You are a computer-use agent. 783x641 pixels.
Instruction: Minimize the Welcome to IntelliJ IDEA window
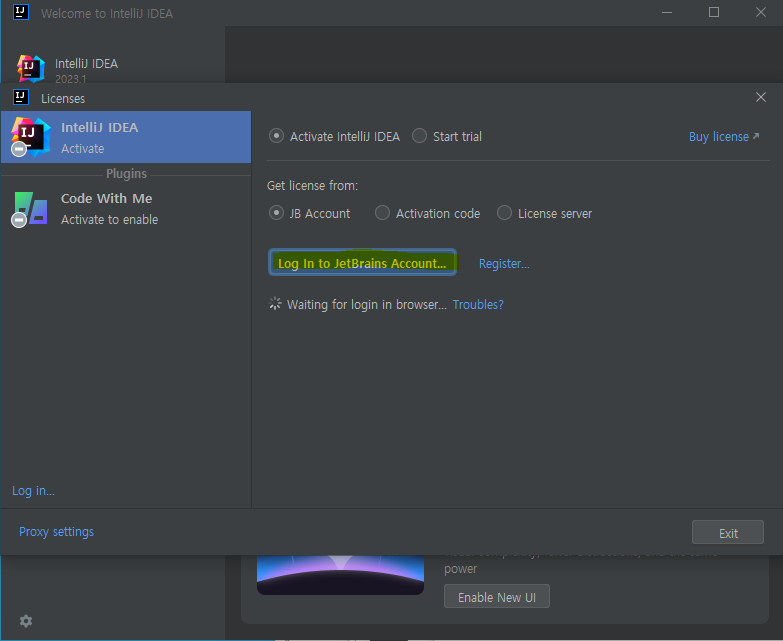tap(667, 12)
